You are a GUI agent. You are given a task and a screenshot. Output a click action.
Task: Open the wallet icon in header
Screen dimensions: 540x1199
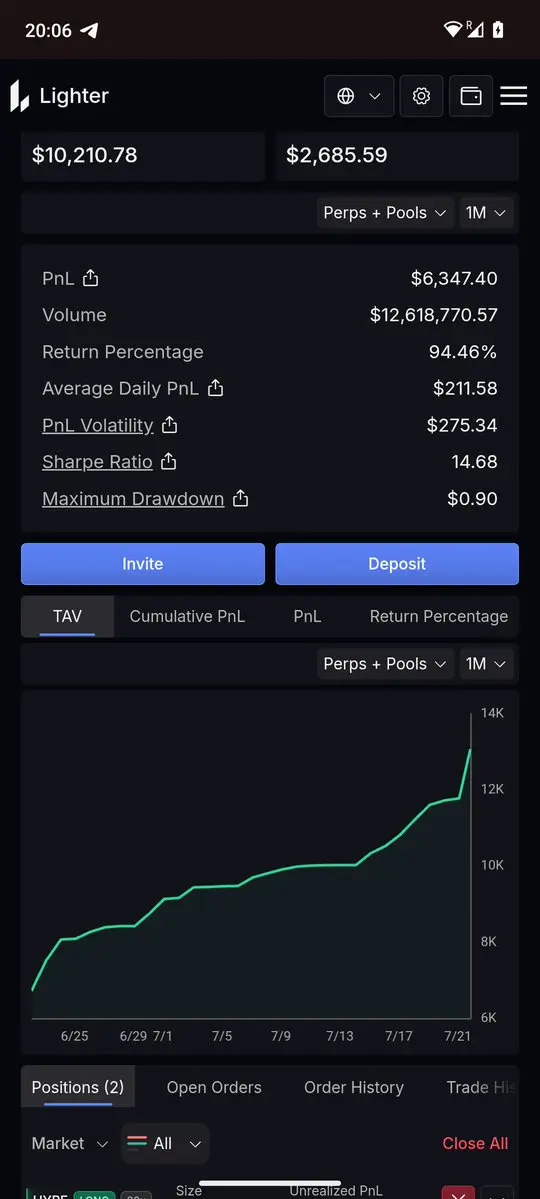pyautogui.click(x=470, y=96)
